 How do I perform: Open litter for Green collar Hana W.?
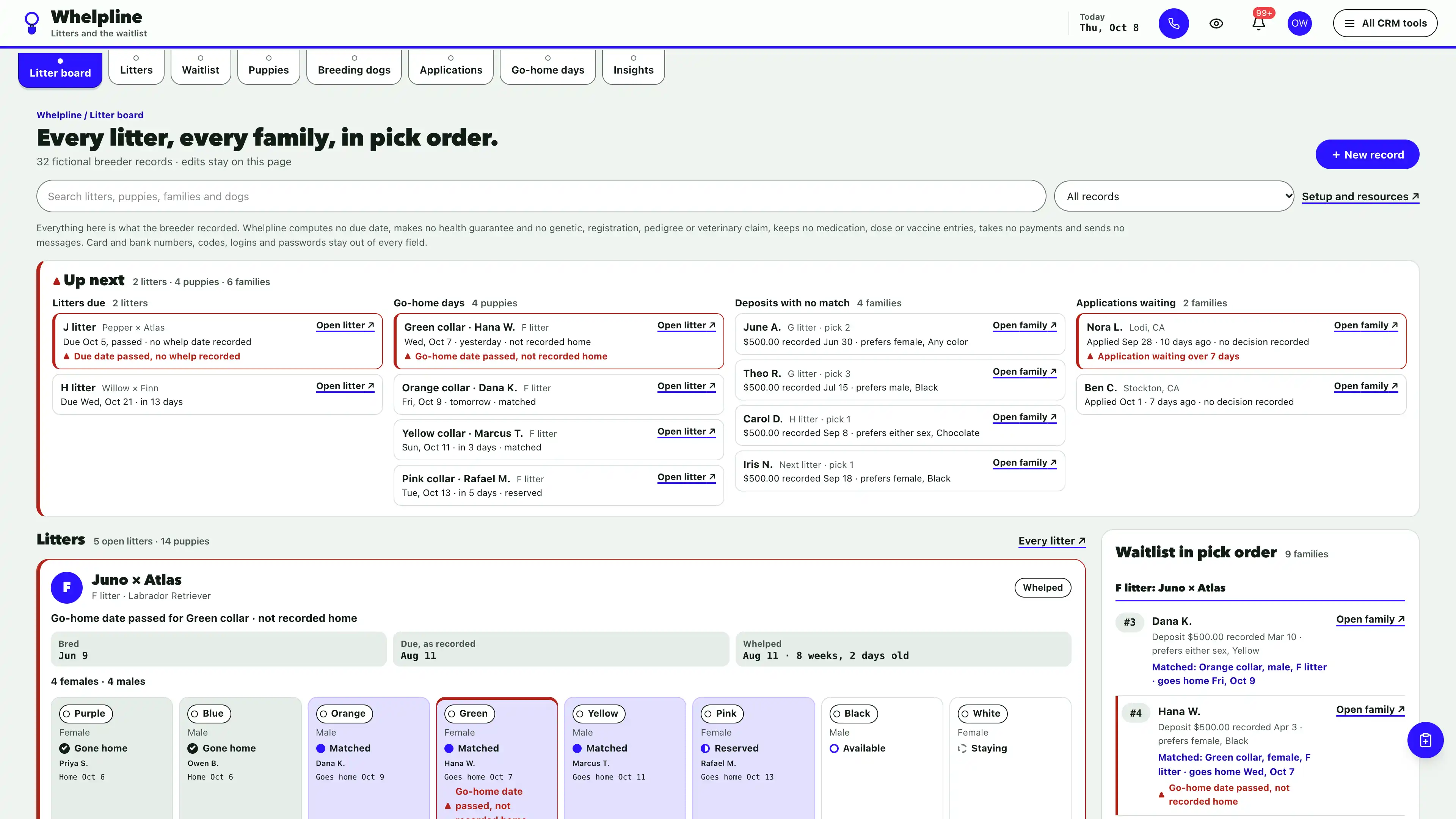coord(686,325)
